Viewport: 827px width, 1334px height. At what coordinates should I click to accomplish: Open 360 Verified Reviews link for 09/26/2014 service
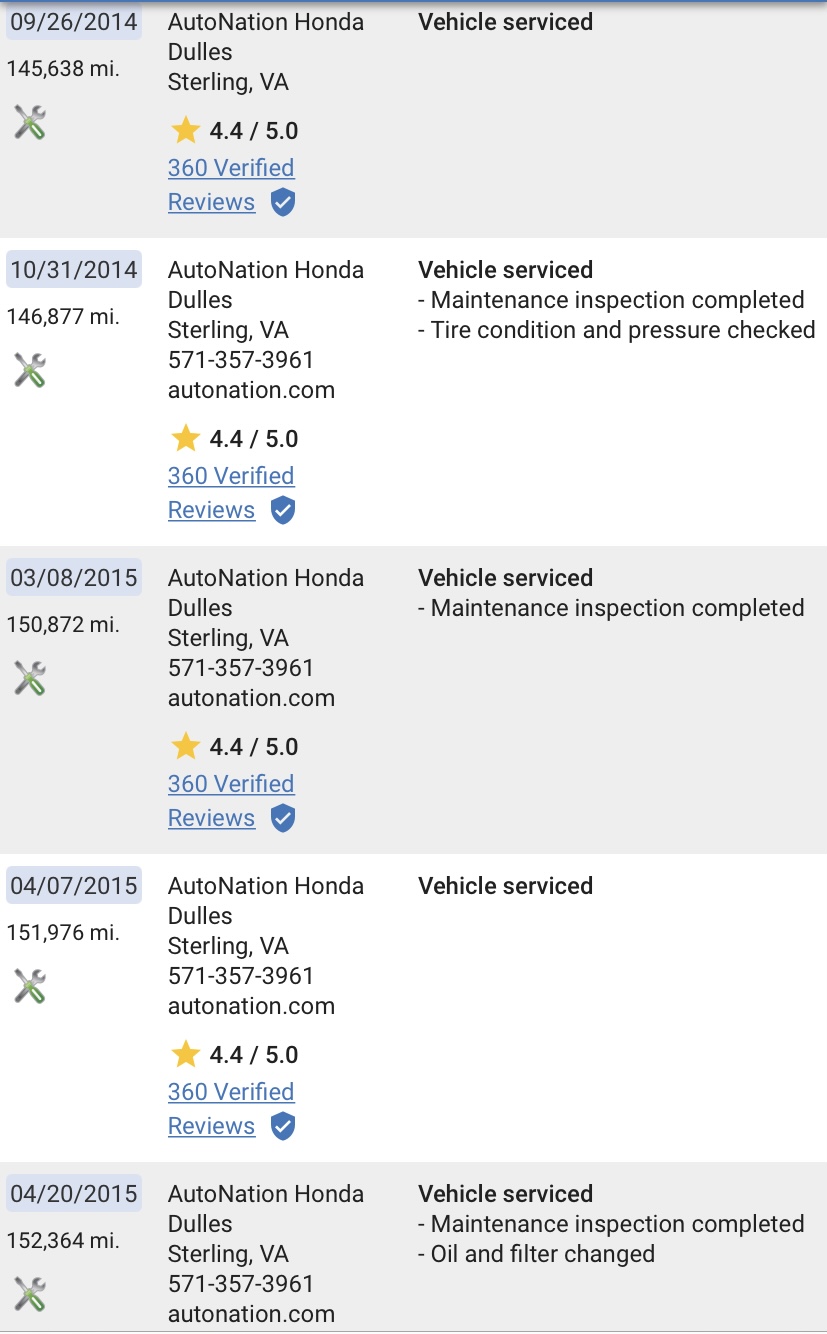click(x=231, y=185)
